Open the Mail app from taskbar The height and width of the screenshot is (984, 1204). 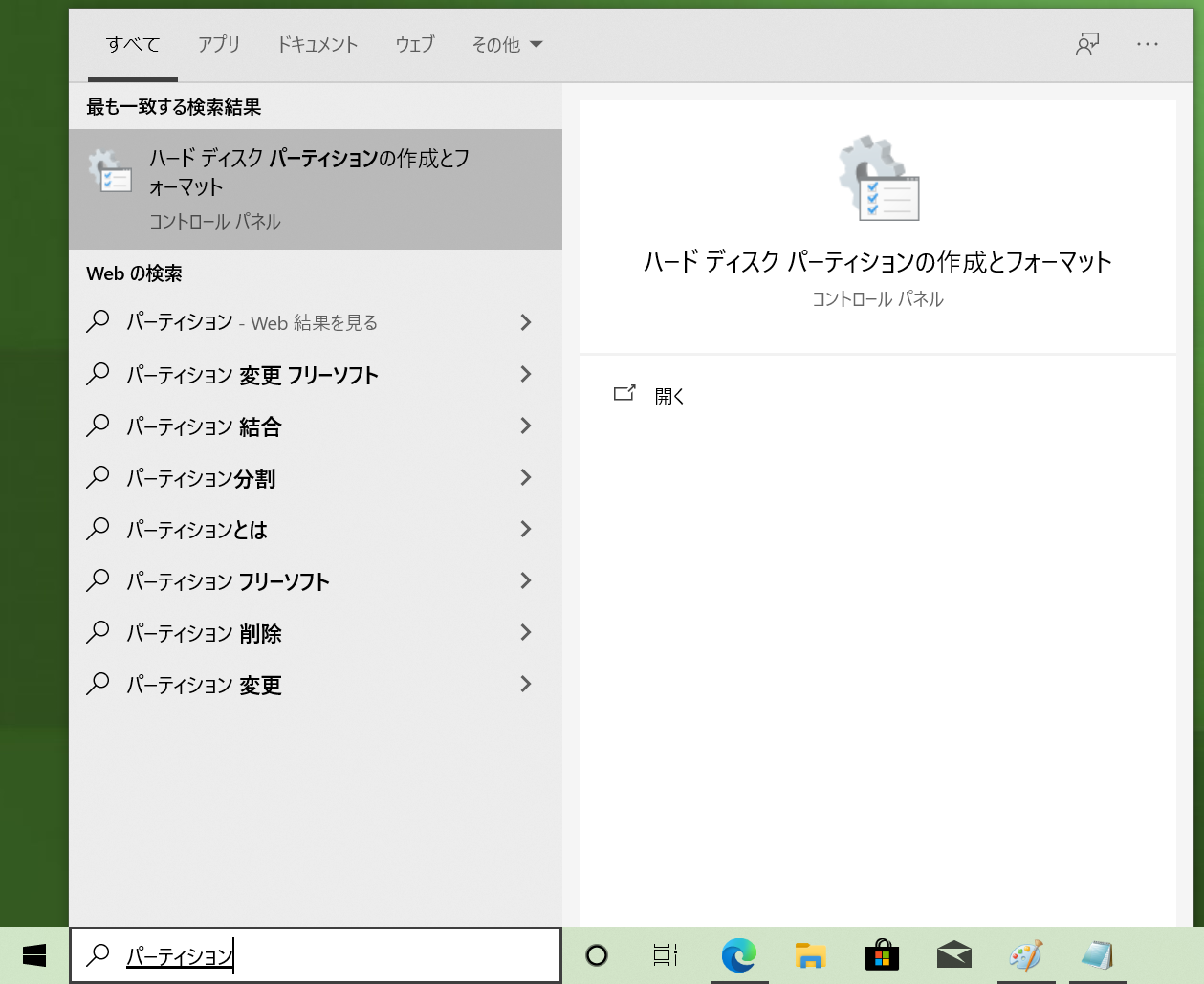[x=953, y=954]
